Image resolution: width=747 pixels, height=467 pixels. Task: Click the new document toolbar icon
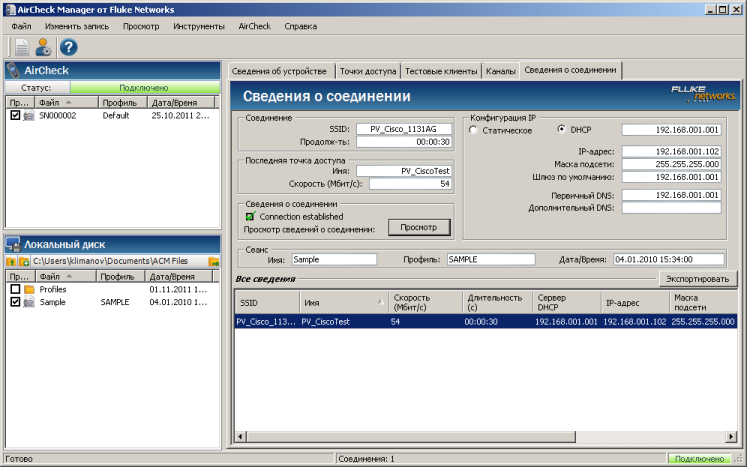coord(22,47)
